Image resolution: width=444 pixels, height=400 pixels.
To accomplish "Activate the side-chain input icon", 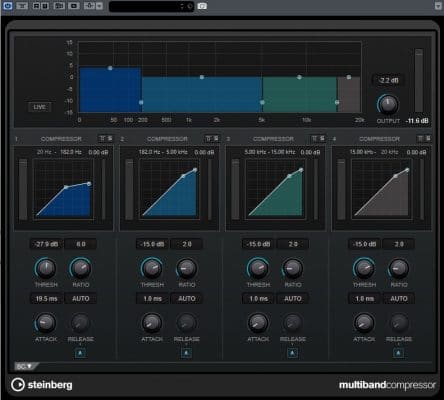I will (89, 6).
